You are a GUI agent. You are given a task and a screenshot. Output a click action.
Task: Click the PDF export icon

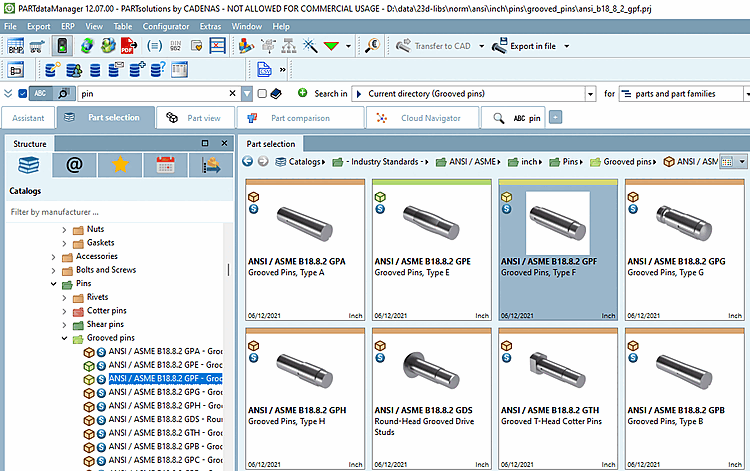click(x=129, y=46)
